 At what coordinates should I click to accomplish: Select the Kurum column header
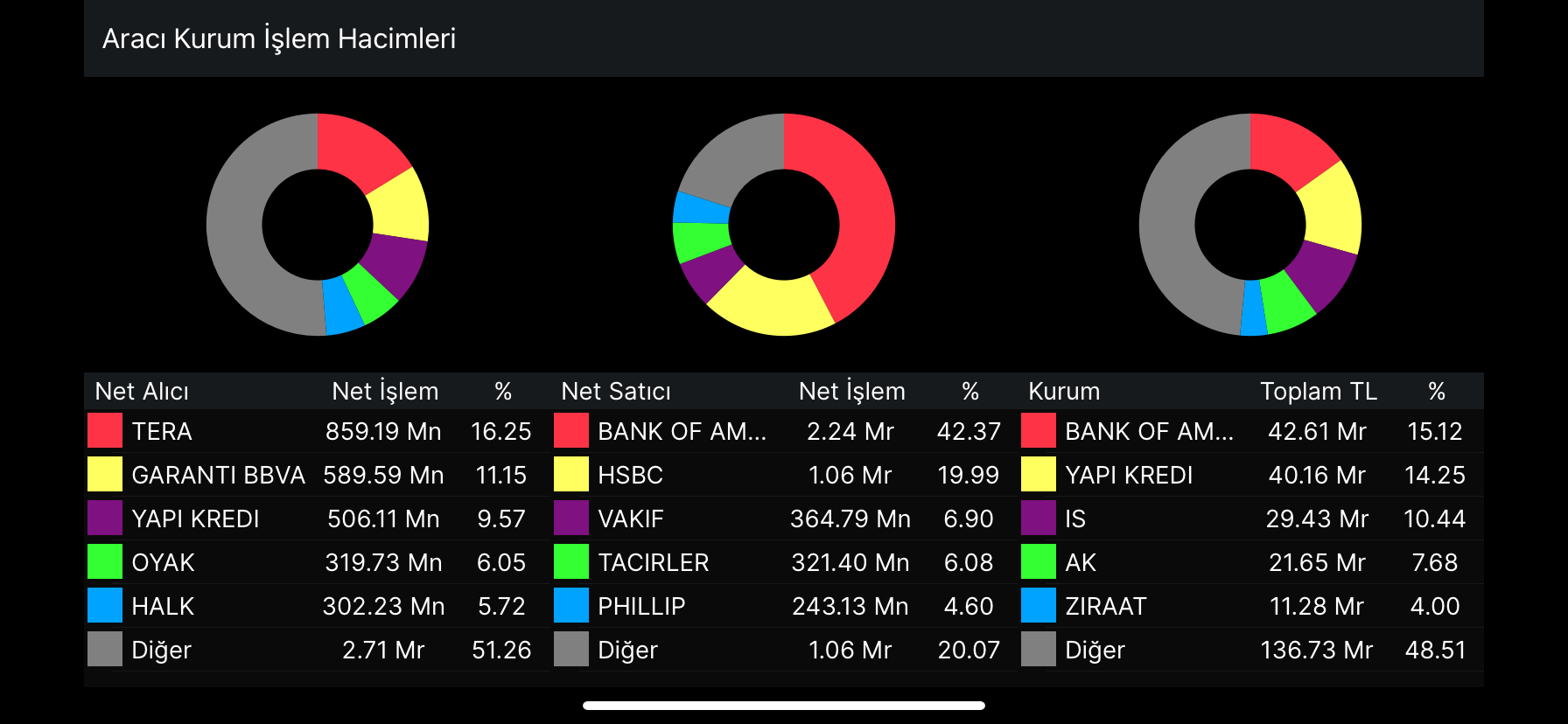1064,391
